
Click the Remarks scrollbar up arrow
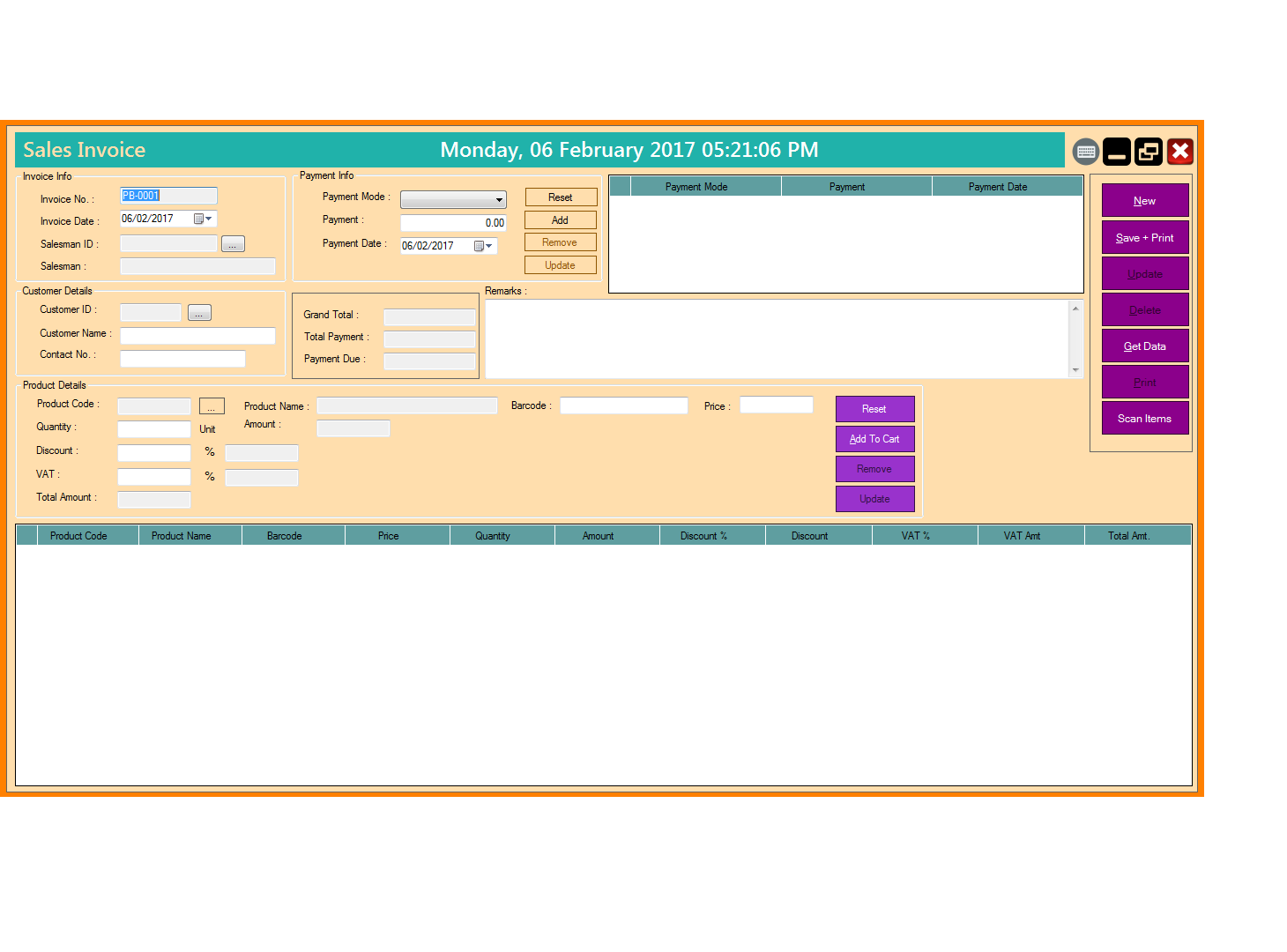pos(1075,308)
